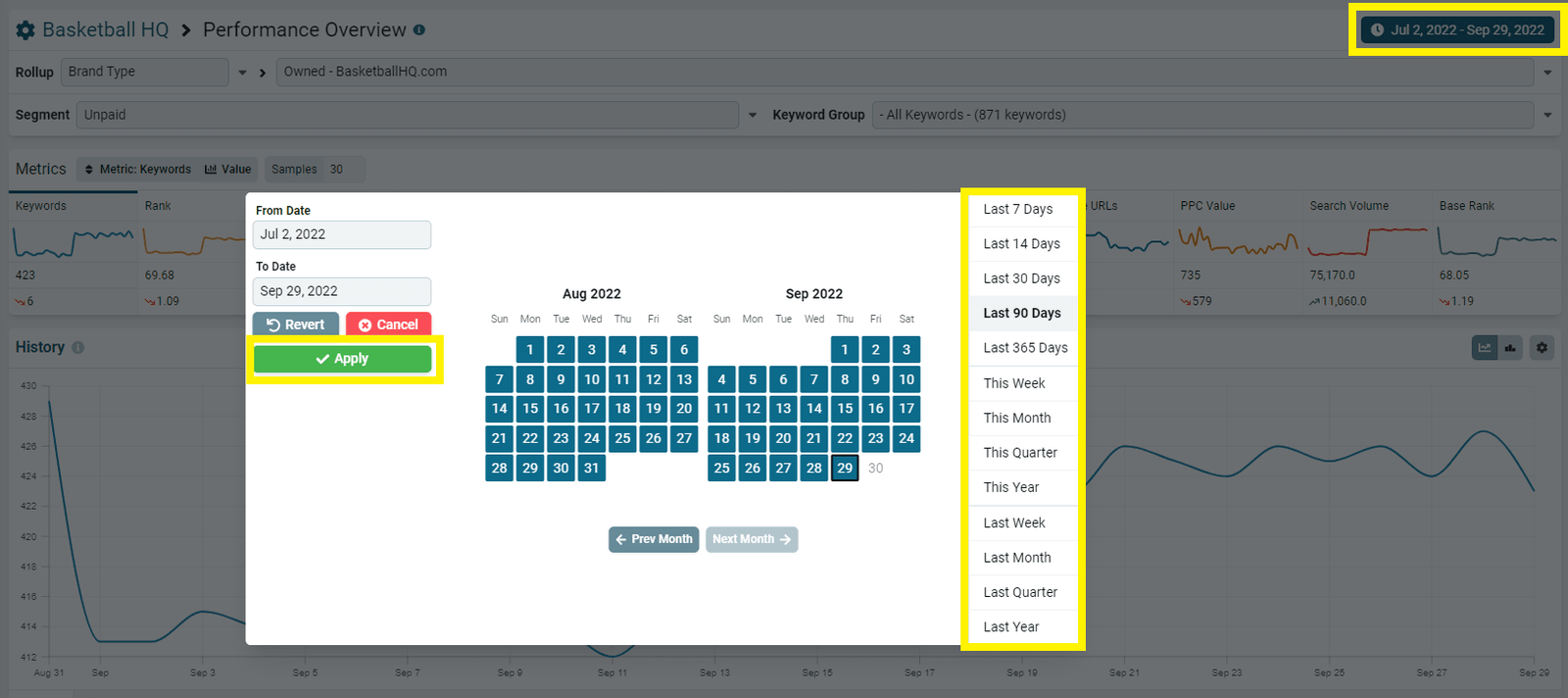
Task: Select the This Week preset
Action: click(1023, 383)
